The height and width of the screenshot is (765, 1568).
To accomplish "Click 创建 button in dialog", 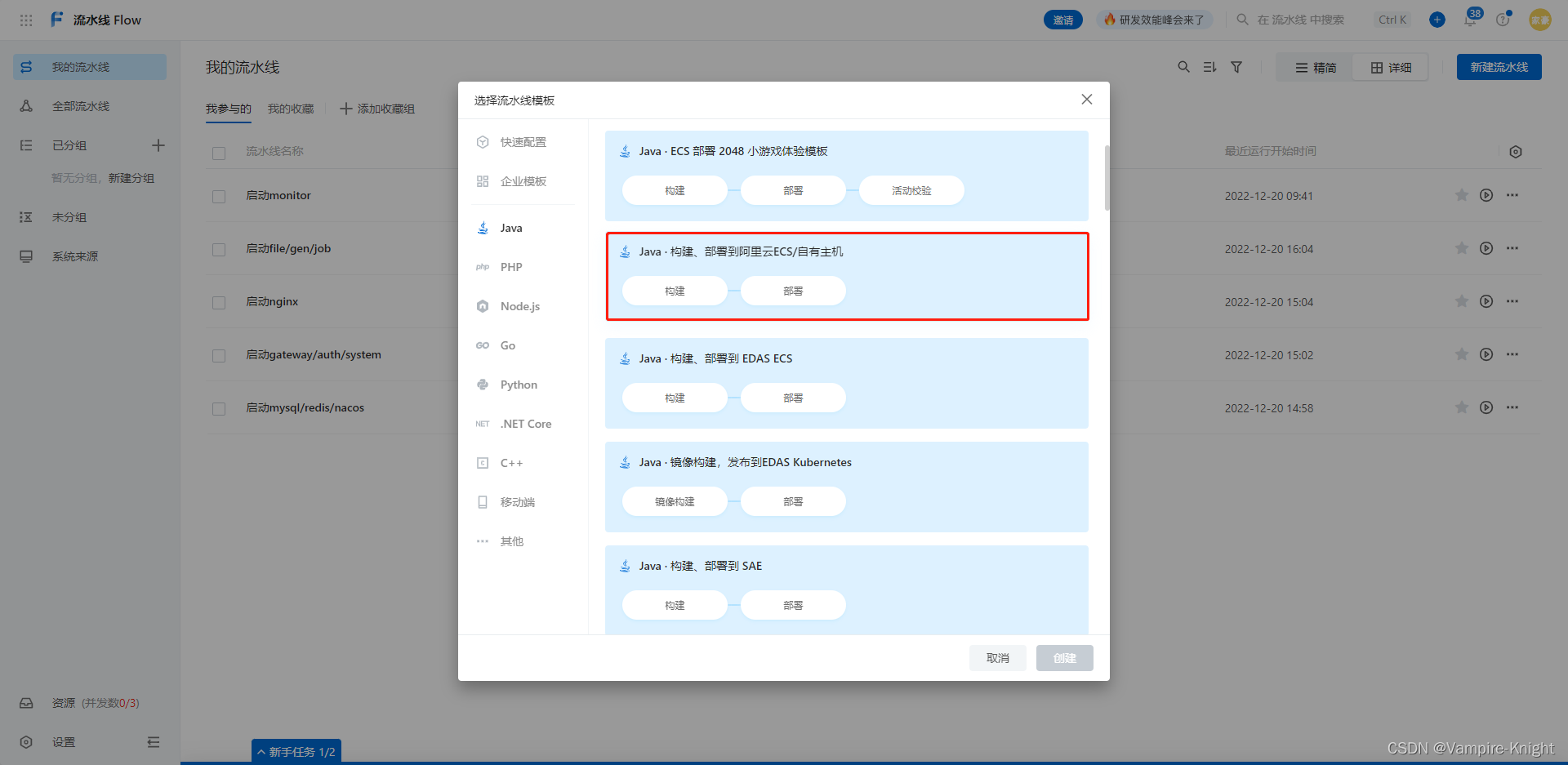I will pos(1065,658).
